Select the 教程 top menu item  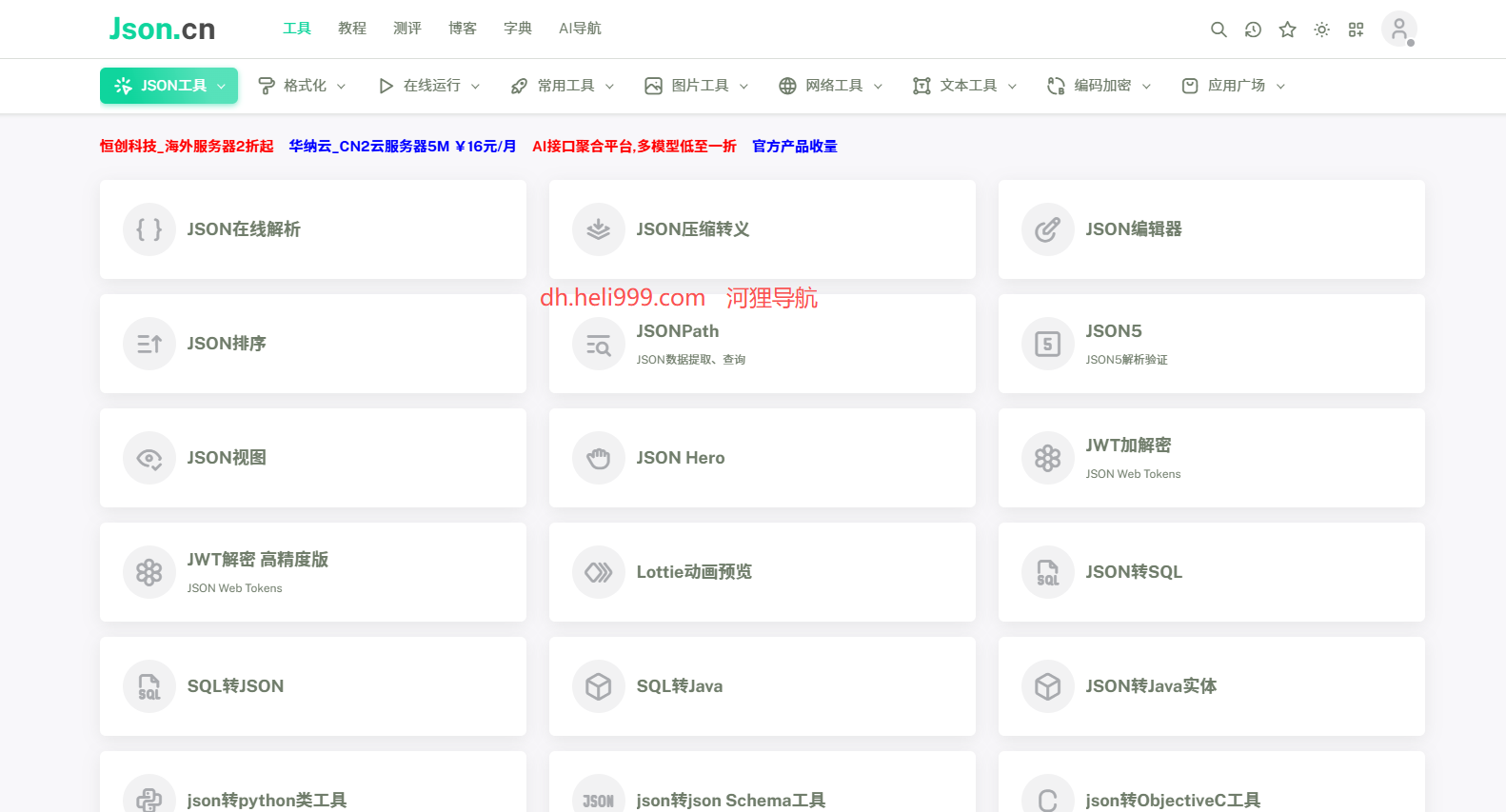(352, 29)
